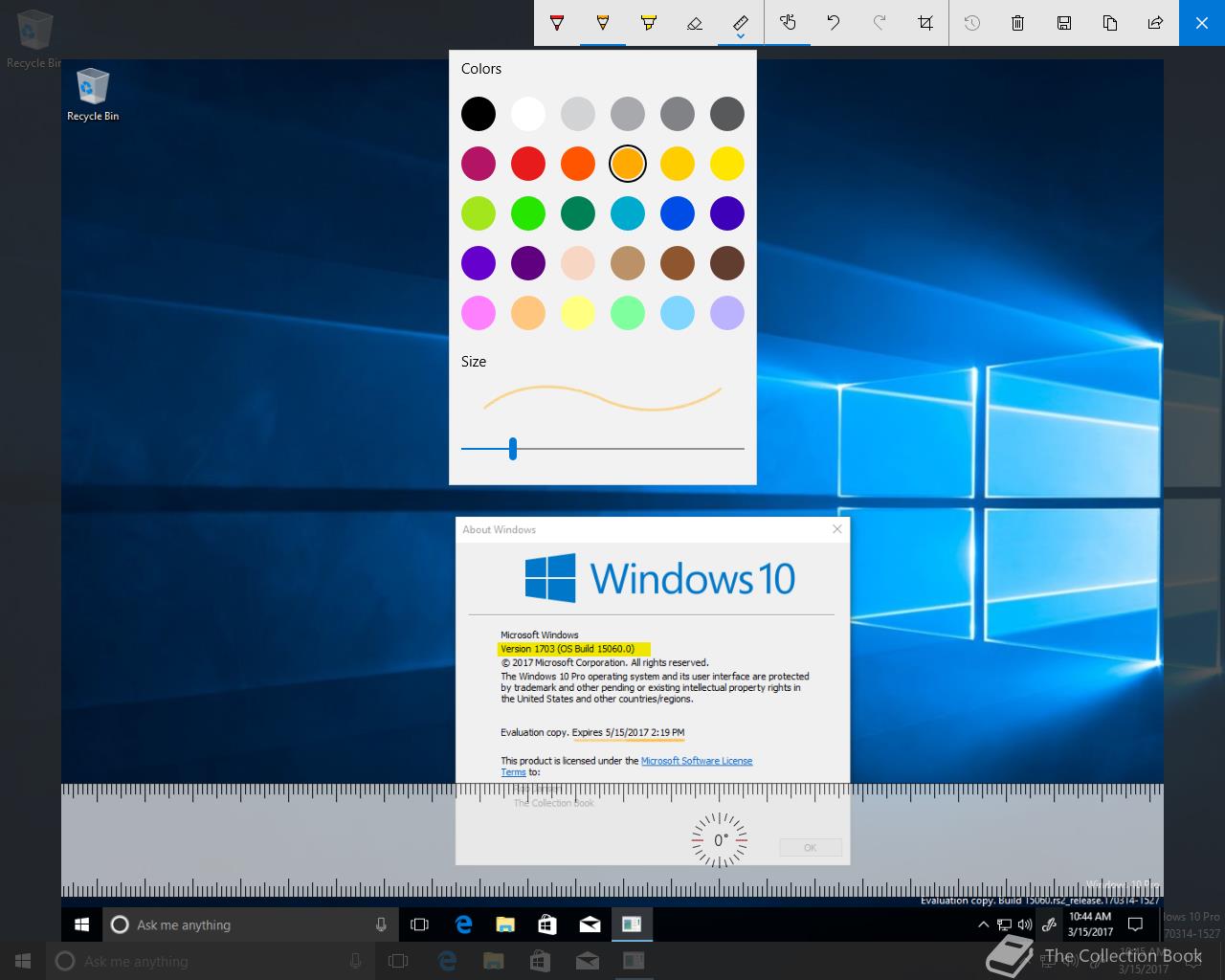Expand the ruler dropdown chevron
Screen dimensions: 1225x980
click(x=741, y=37)
